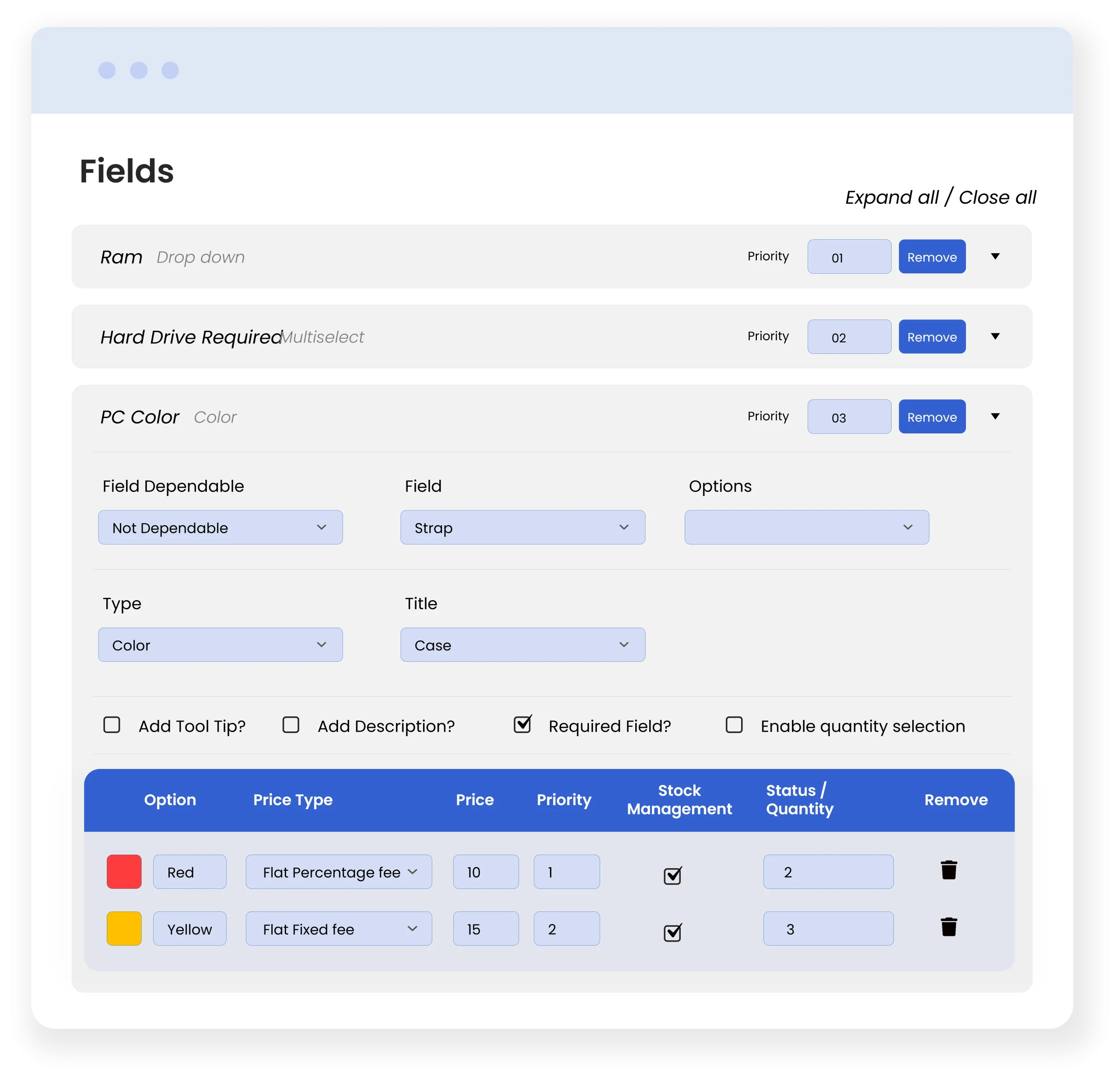
Task: Expand the Ram field arrow
Action: click(x=995, y=256)
